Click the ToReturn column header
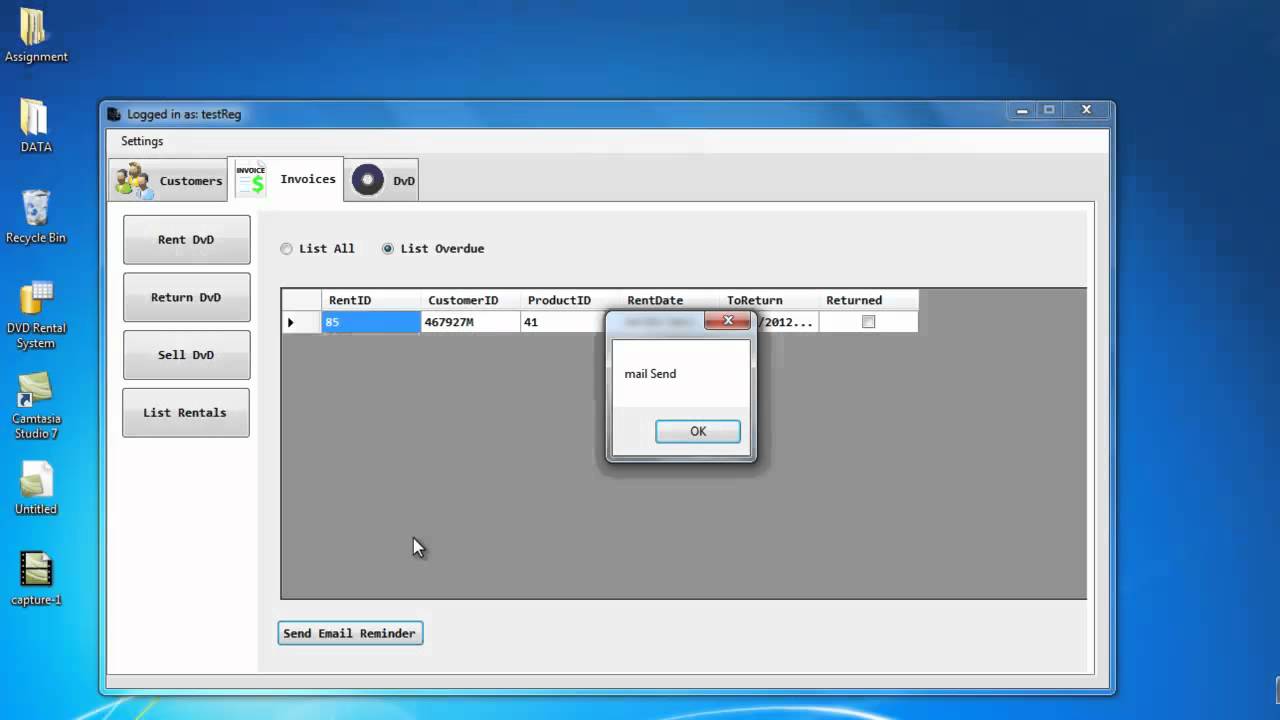 pos(768,300)
